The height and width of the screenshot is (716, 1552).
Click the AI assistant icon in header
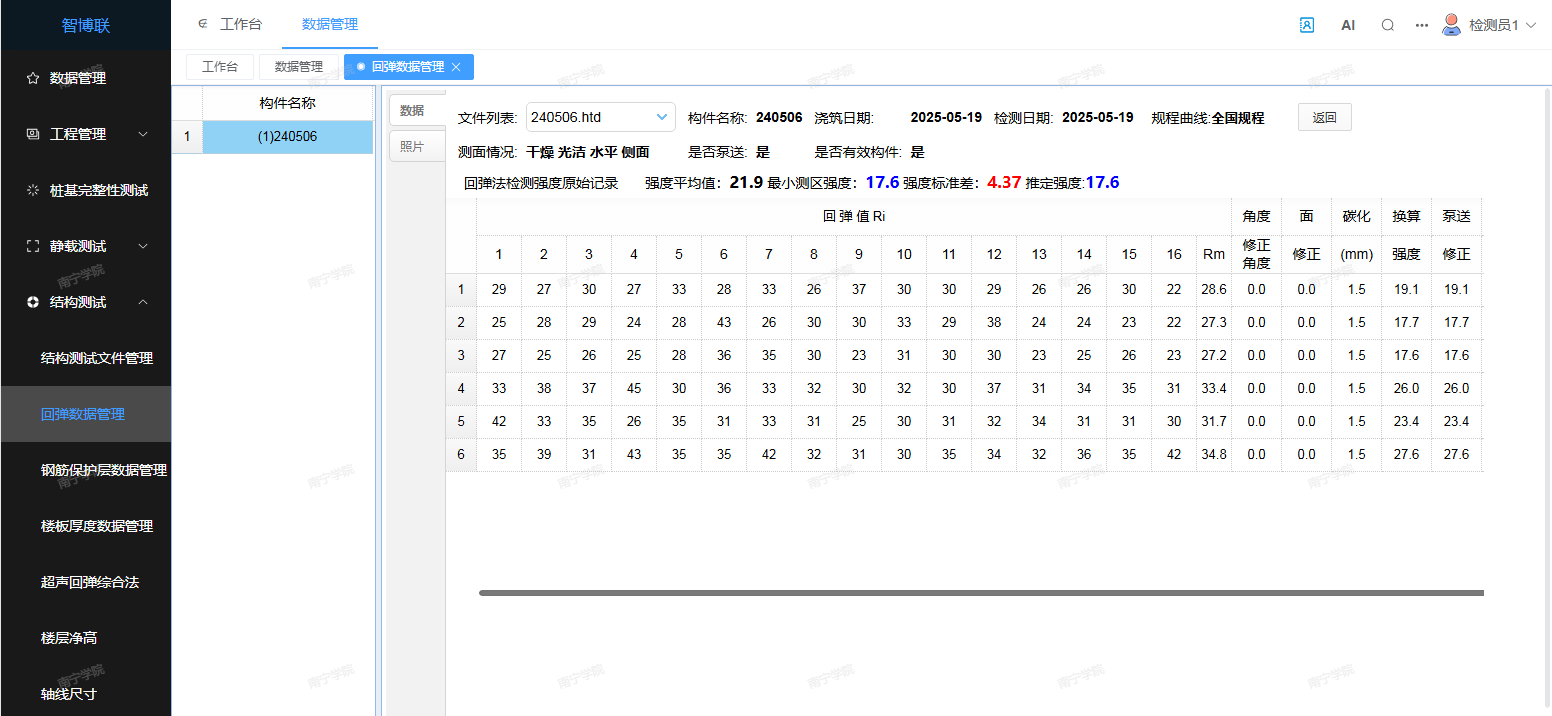[1348, 25]
